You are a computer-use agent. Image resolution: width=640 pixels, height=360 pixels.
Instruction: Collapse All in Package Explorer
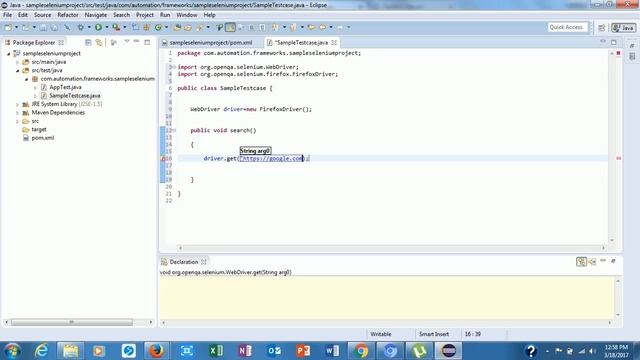88,42
